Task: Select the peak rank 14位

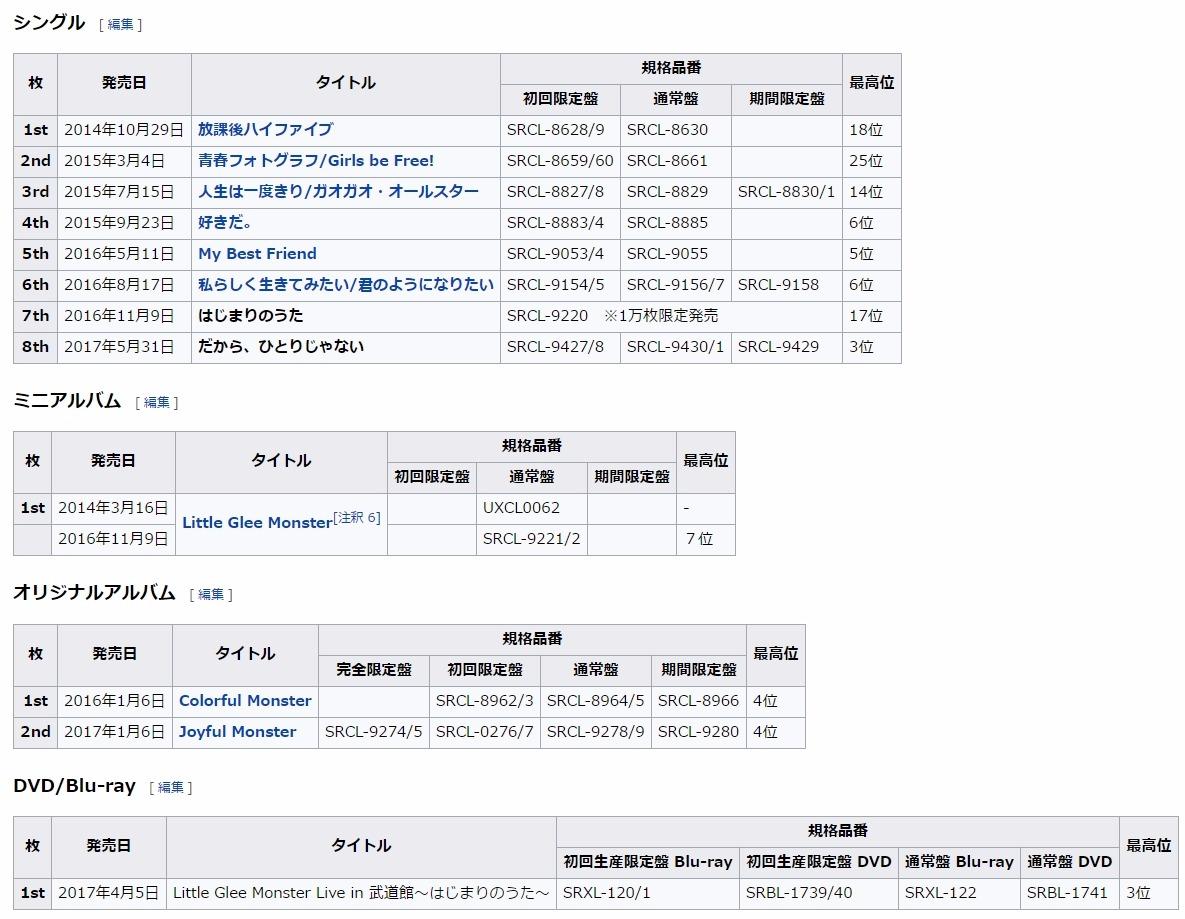Action: pyautogui.click(x=866, y=191)
